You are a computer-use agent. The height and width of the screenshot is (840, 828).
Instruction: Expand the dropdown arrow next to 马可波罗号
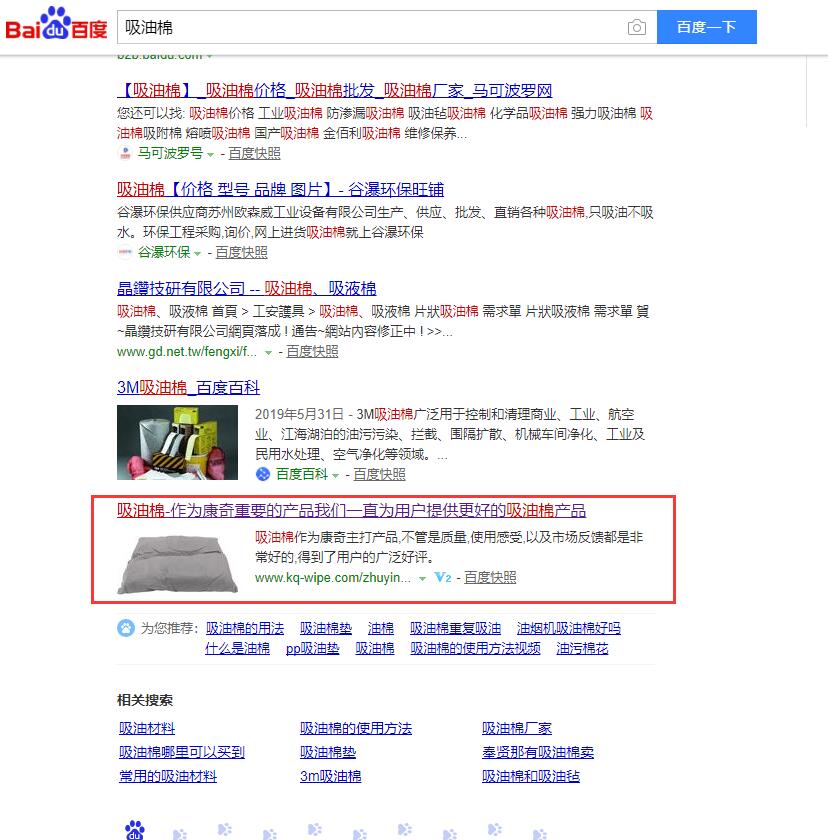(210, 155)
